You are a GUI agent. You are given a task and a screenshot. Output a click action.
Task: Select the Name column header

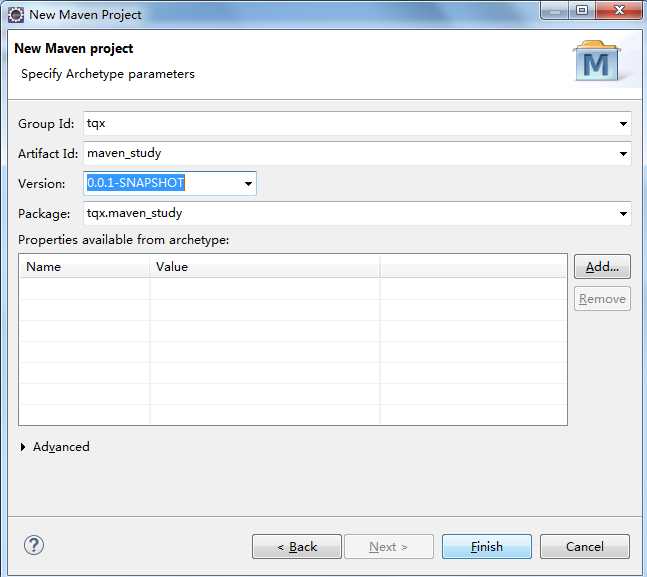click(85, 267)
